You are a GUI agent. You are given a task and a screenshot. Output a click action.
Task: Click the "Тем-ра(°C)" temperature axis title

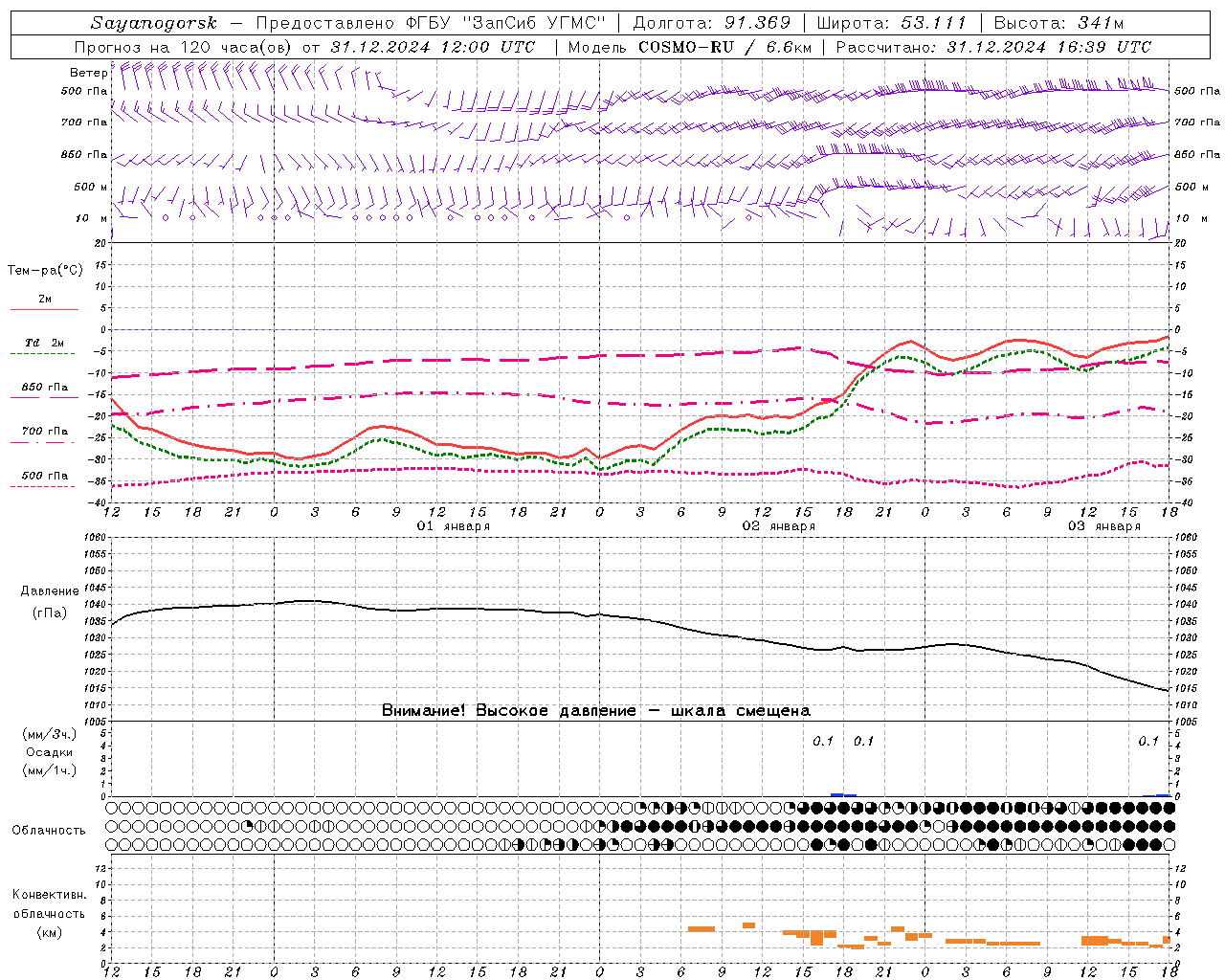pyautogui.click(x=45, y=271)
